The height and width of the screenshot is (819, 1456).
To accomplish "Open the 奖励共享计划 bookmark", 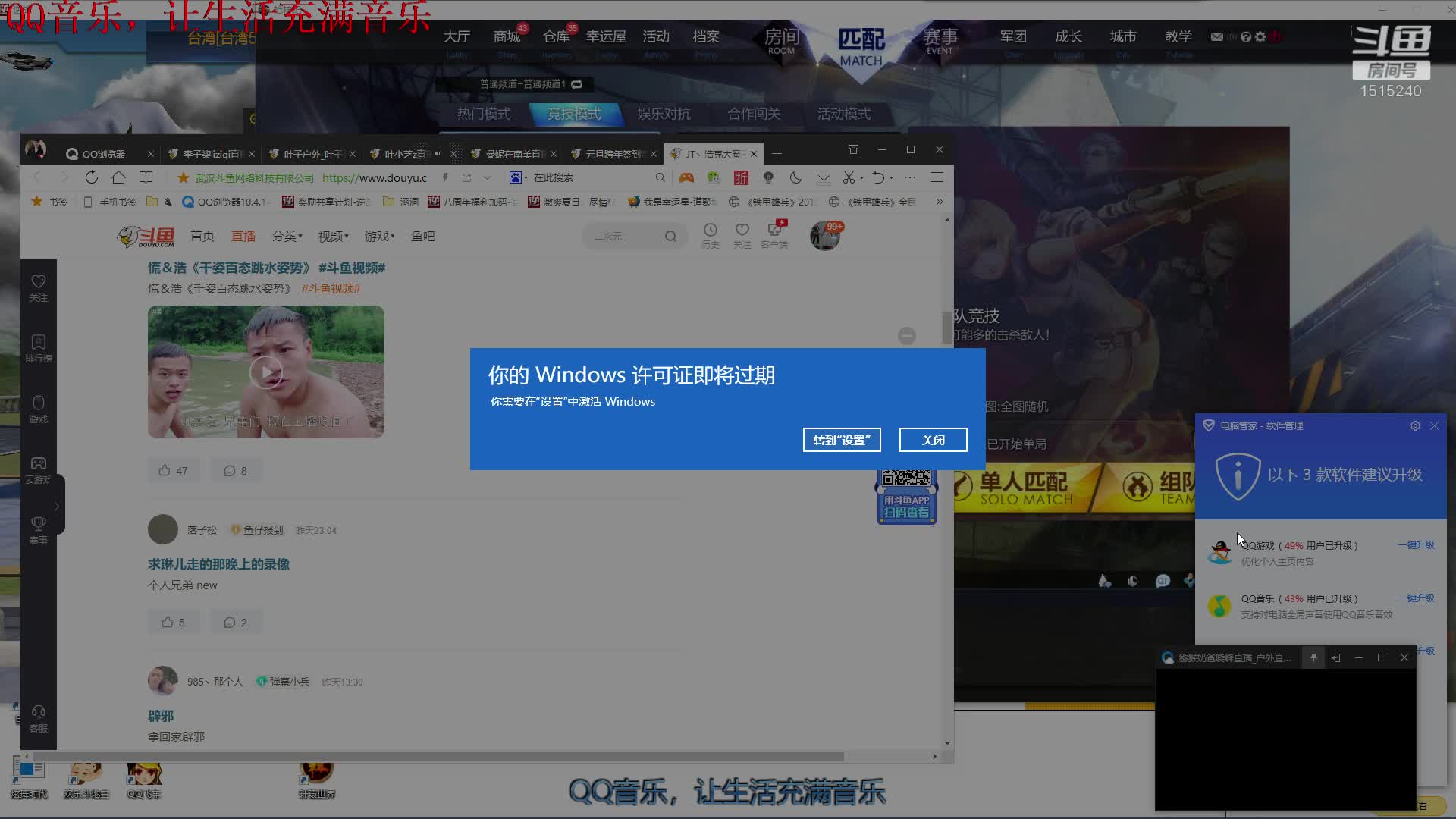I will tap(327, 202).
